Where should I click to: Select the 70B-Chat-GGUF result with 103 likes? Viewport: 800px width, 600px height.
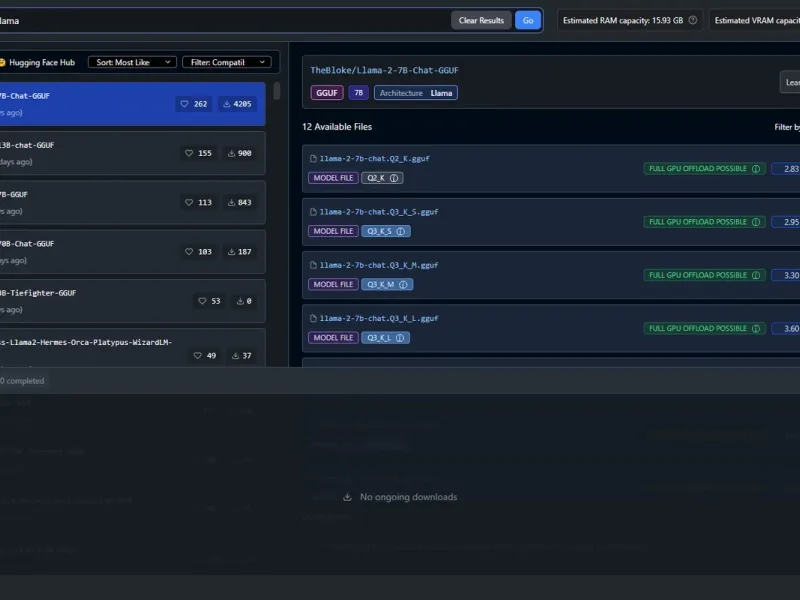pyautogui.click(x=132, y=252)
